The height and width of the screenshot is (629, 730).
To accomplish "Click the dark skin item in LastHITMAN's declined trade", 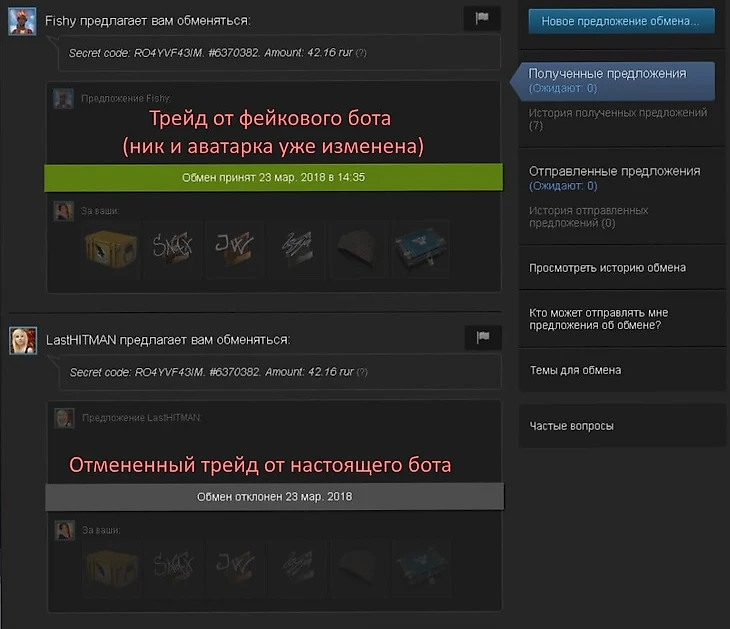I will 360,568.
